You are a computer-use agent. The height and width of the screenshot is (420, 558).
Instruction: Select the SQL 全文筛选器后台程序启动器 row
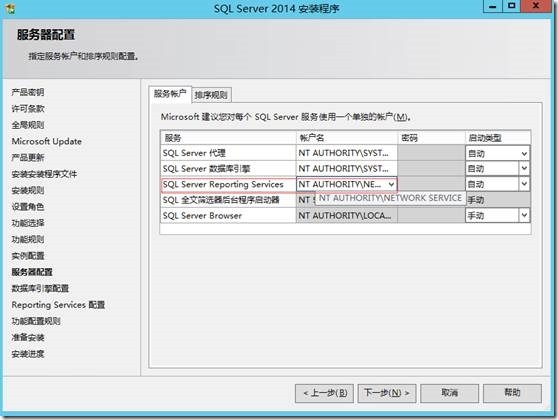coord(228,200)
